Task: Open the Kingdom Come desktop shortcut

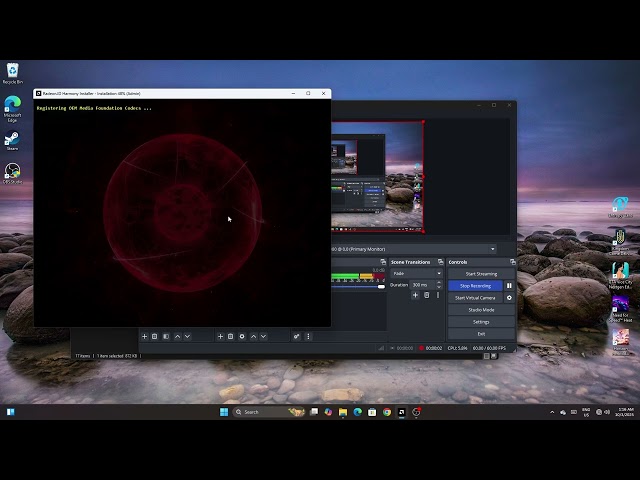Action: click(620, 242)
